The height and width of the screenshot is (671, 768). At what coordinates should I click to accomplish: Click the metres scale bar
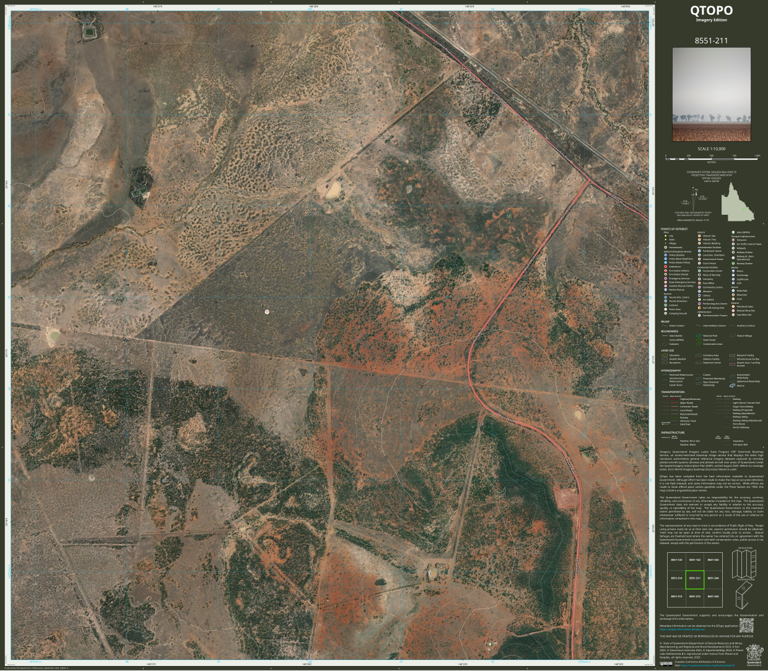[712, 158]
